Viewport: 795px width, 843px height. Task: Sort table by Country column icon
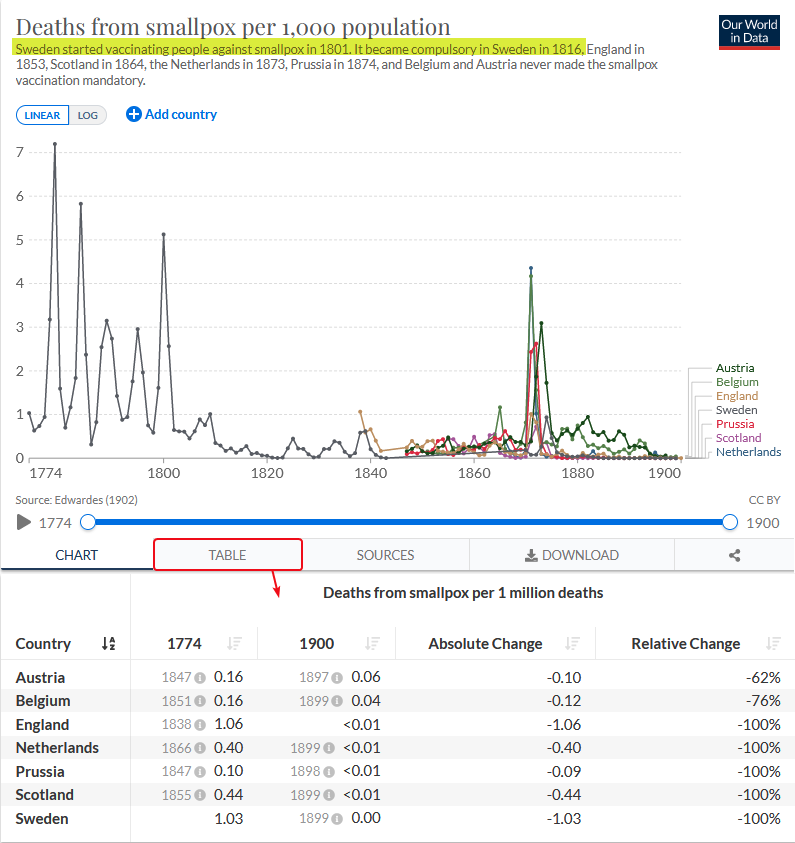109,643
